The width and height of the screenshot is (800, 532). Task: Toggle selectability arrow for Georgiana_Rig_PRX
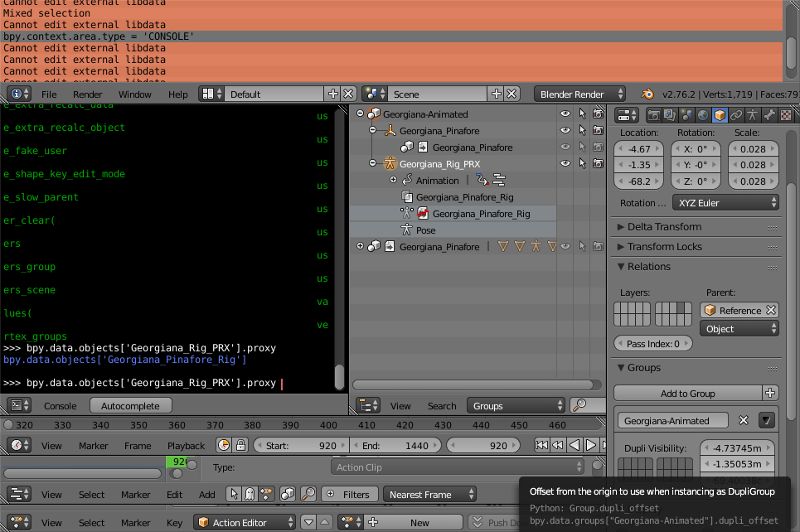(582, 163)
